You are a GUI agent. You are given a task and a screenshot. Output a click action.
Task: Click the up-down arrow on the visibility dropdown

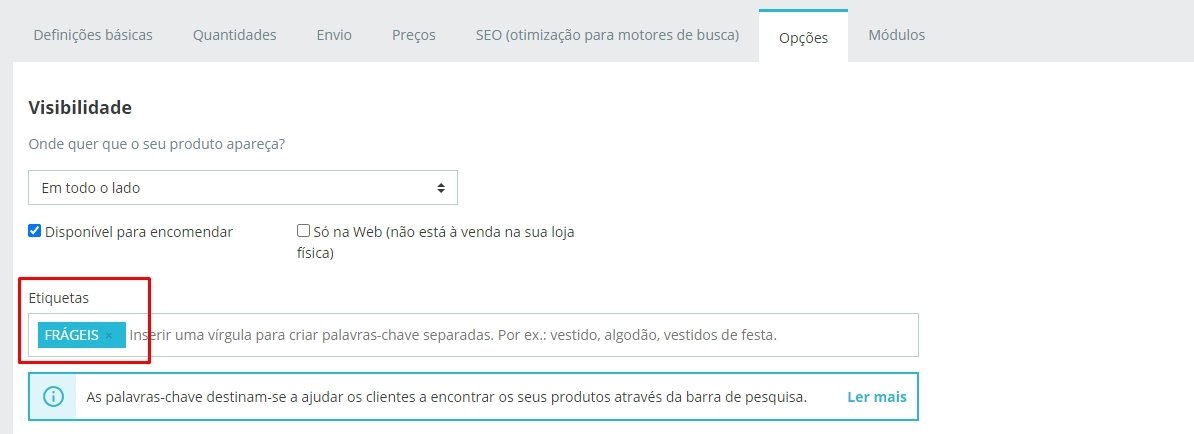coord(441,187)
